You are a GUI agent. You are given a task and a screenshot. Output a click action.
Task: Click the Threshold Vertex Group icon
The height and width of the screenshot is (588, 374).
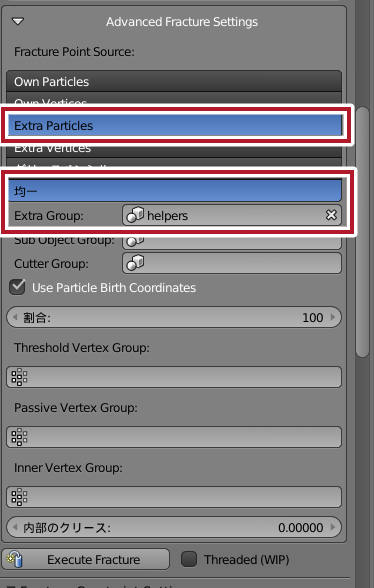[x=19, y=377]
